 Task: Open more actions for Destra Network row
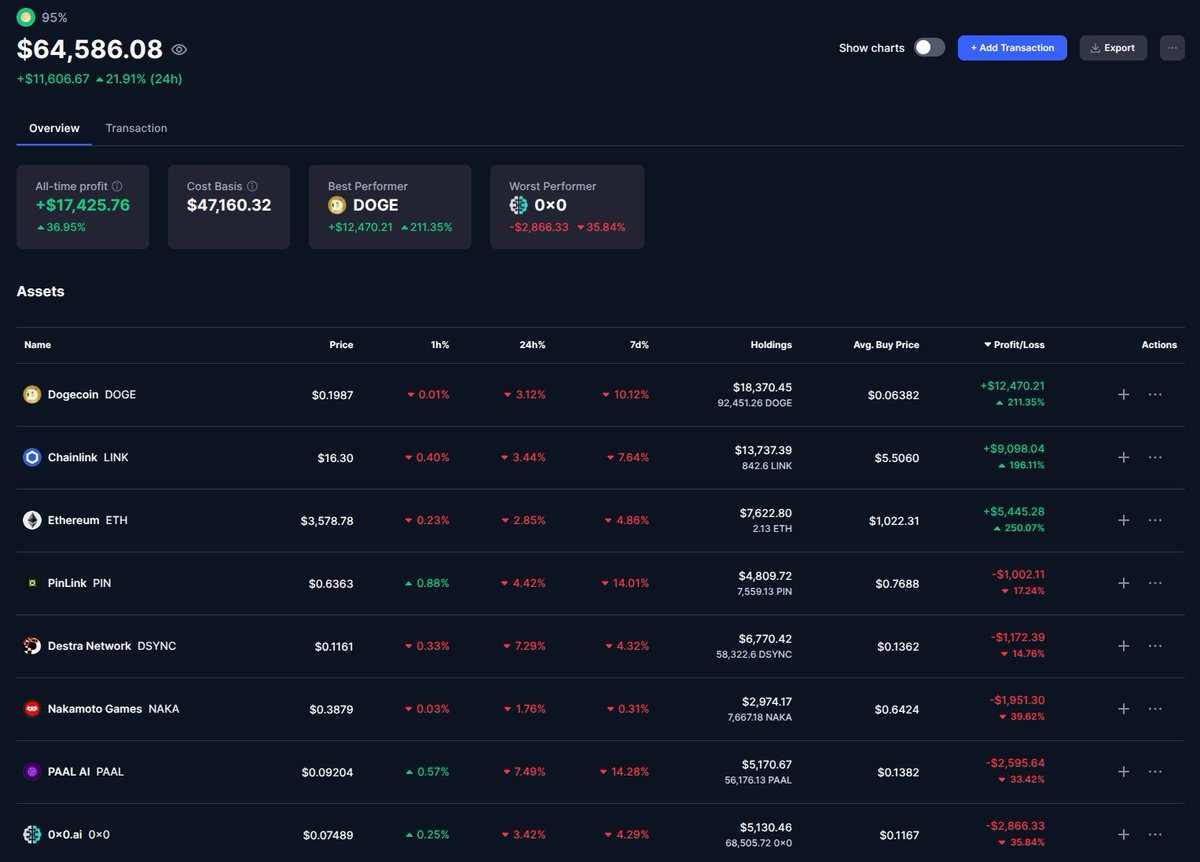point(1155,646)
